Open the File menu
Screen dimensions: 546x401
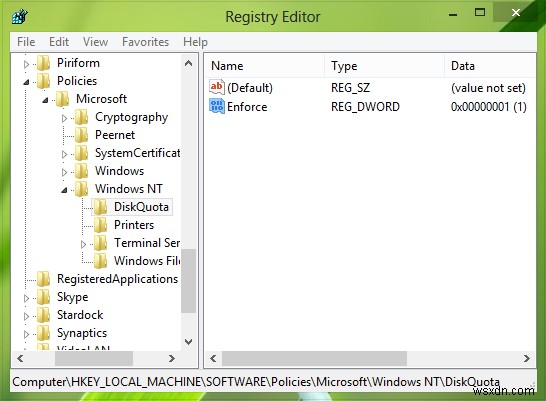point(26,42)
